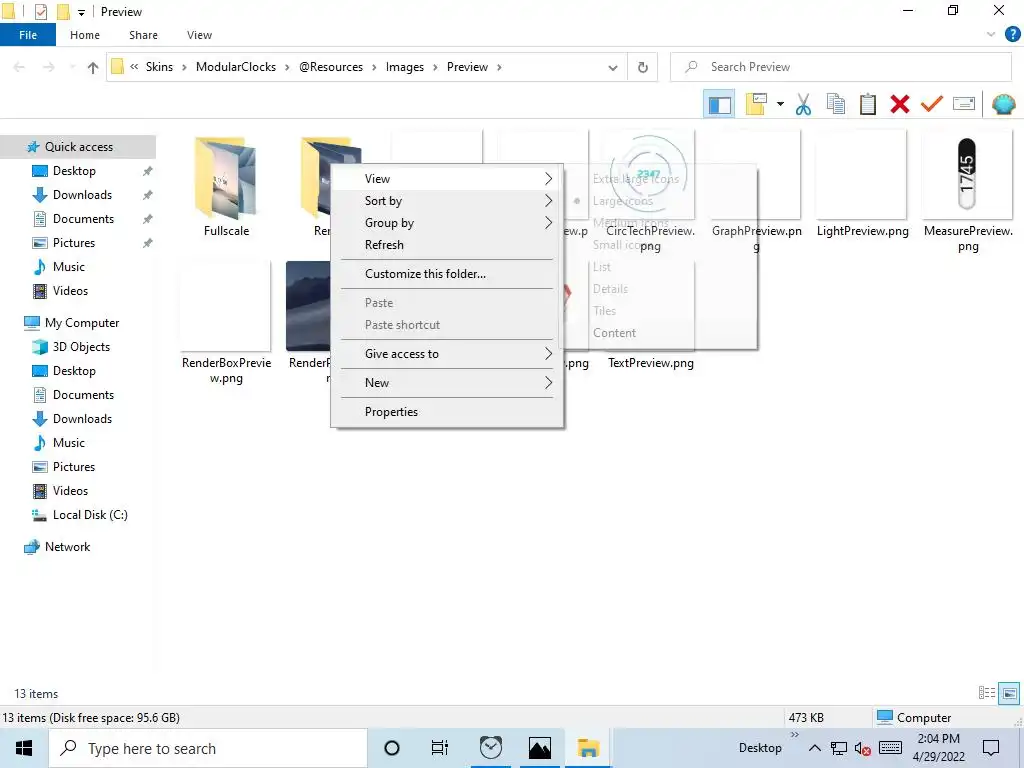Switch to Details view in status bar
Screen dimensions: 1024x768
[987, 693]
